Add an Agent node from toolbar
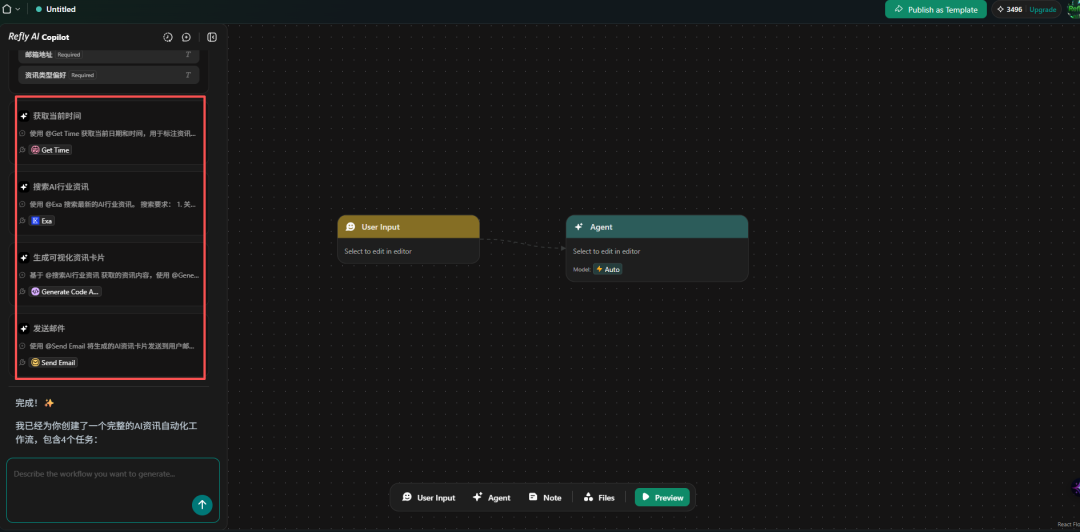 [492, 498]
